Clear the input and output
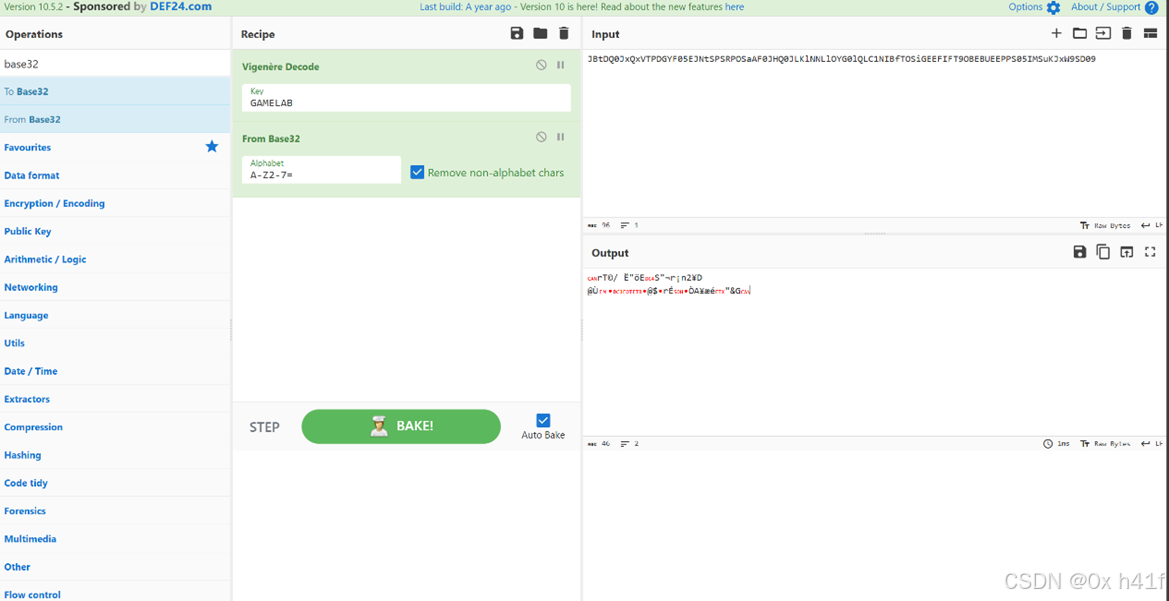This screenshot has height=601, width=1169. (x=1127, y=33)
